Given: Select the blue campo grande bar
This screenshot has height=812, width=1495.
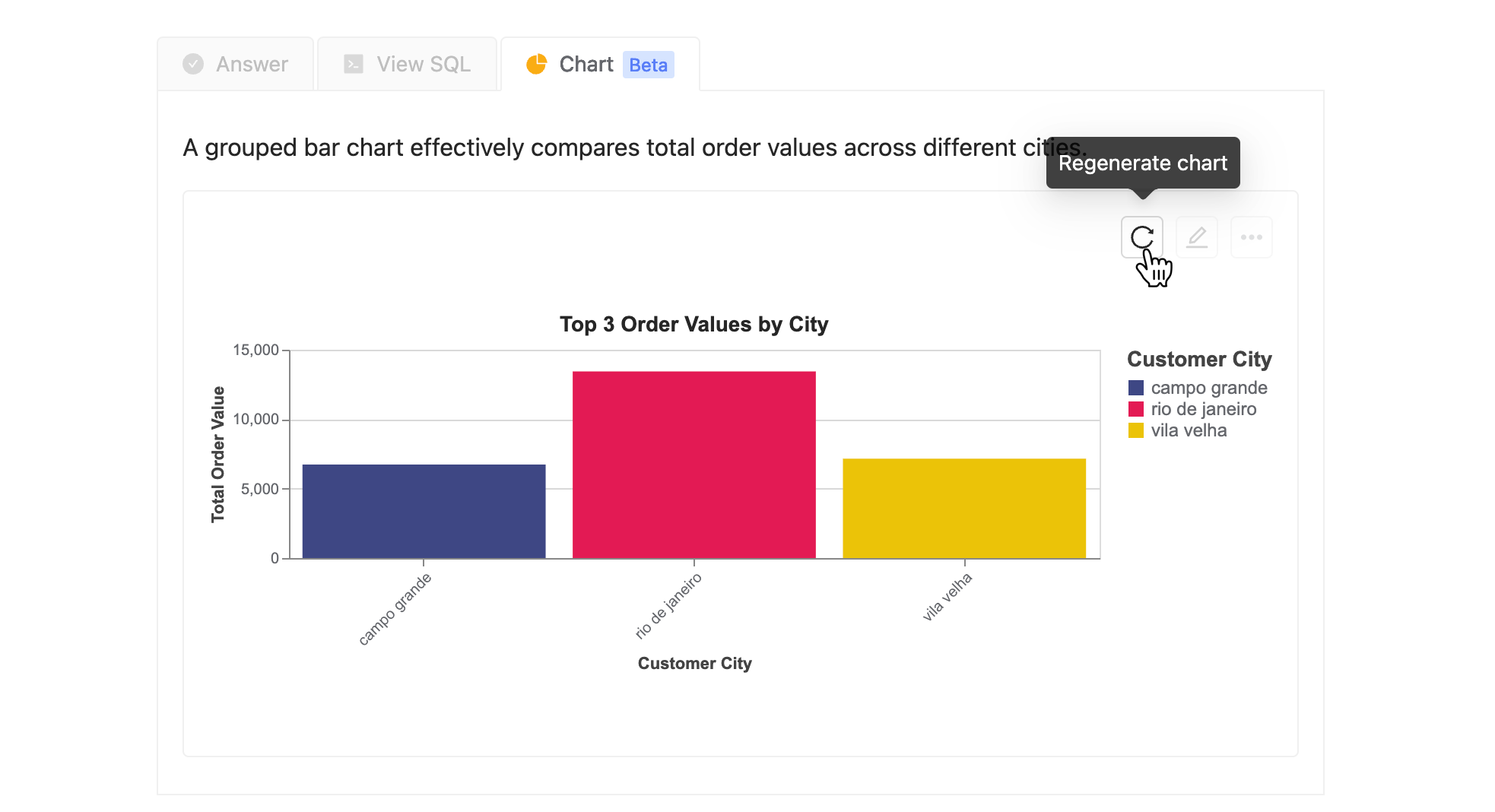Looking at the screenshot, I should 424,511.
